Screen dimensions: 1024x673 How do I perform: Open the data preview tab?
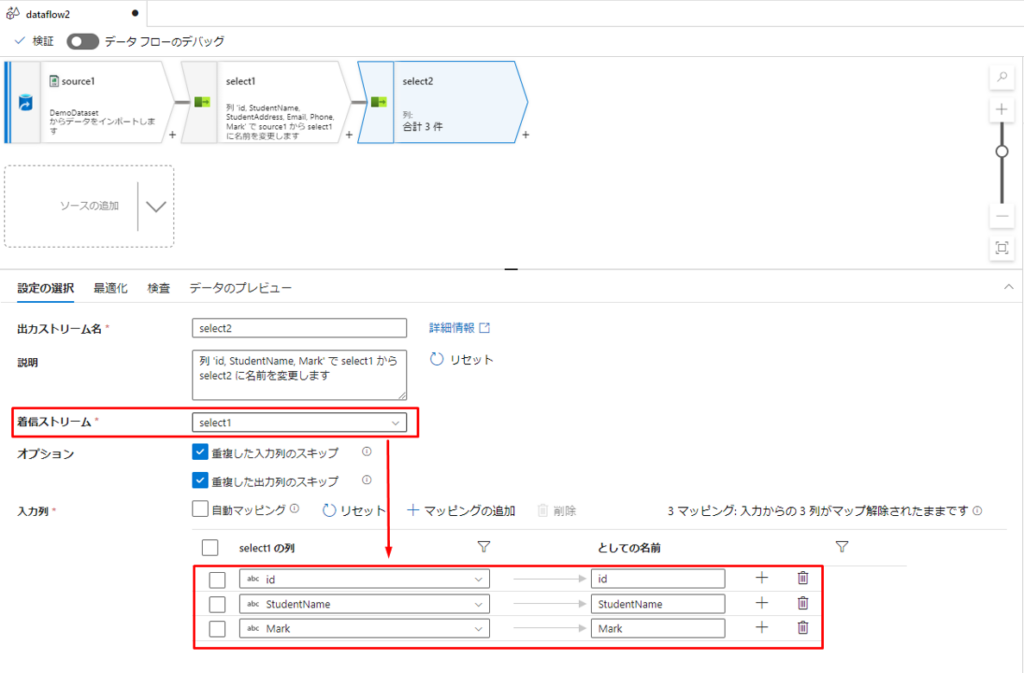pos(240,288)
